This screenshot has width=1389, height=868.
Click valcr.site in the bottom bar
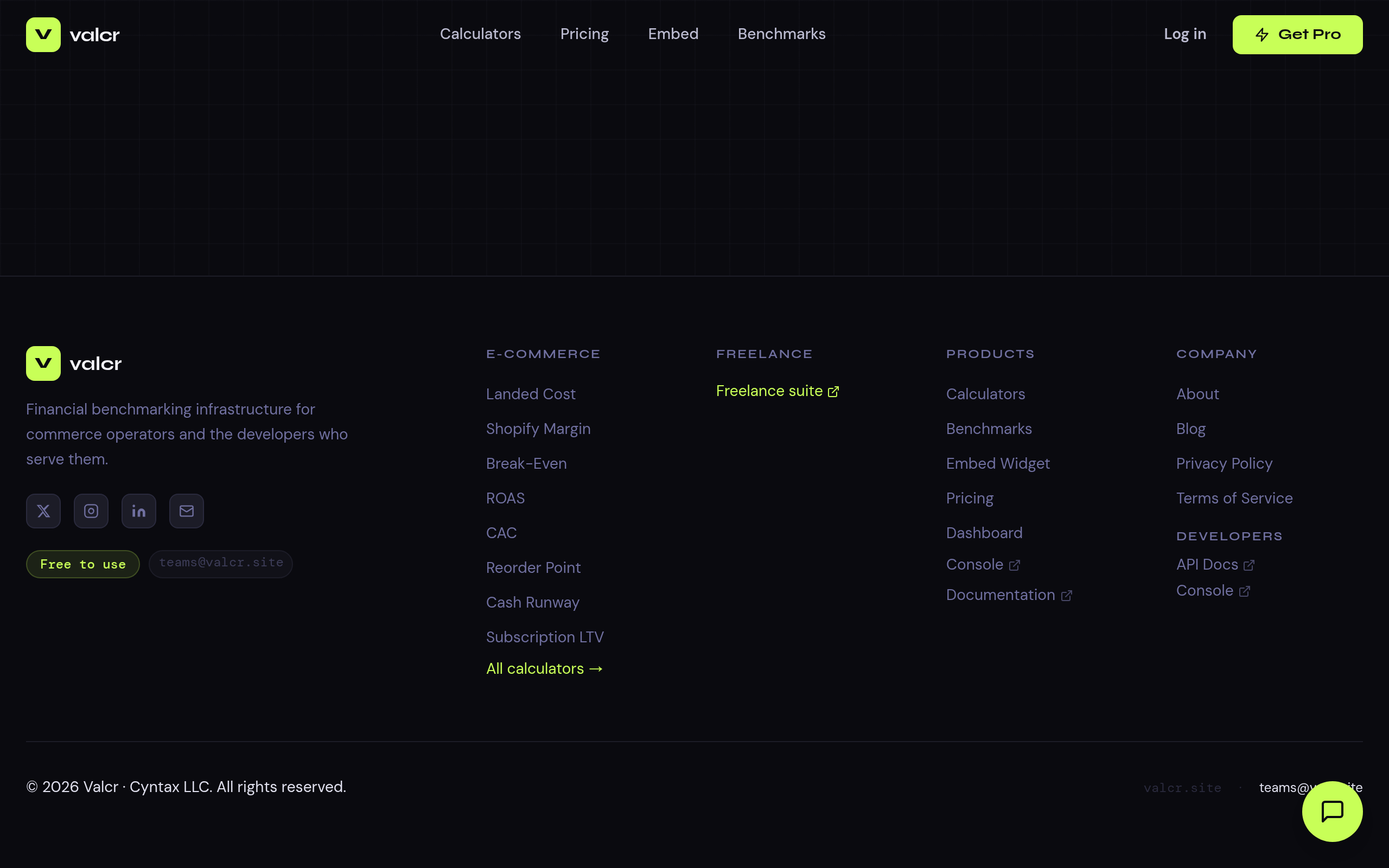(1182, 788)
